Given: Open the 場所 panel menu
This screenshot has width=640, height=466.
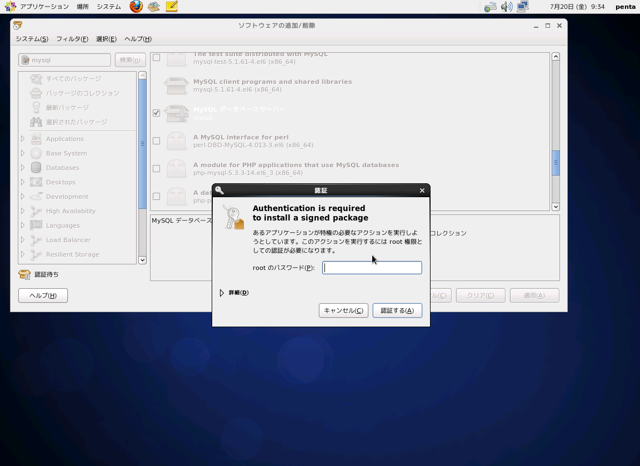Looking at the screenshot, I should pos(82,7).
